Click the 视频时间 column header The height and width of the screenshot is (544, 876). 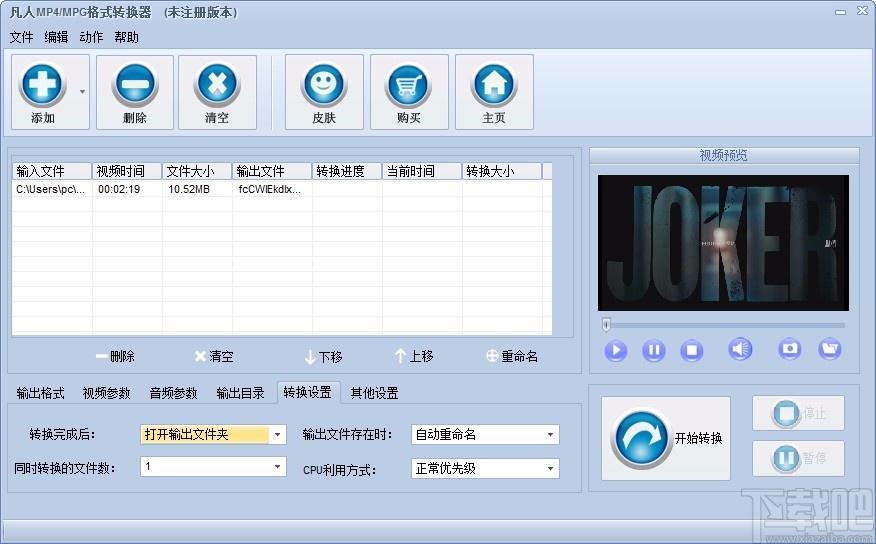127,171
